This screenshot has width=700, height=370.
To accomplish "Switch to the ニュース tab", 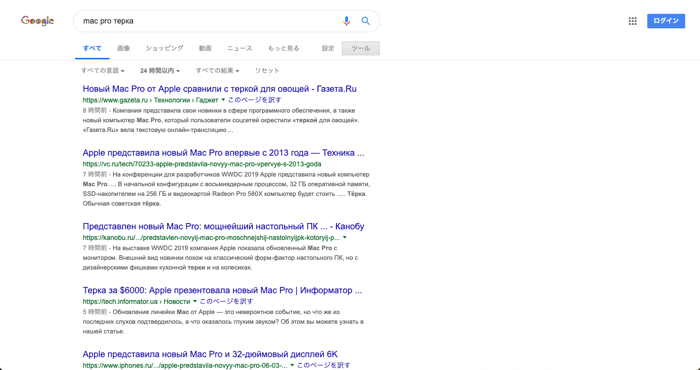I will click(x=240, y=48).
